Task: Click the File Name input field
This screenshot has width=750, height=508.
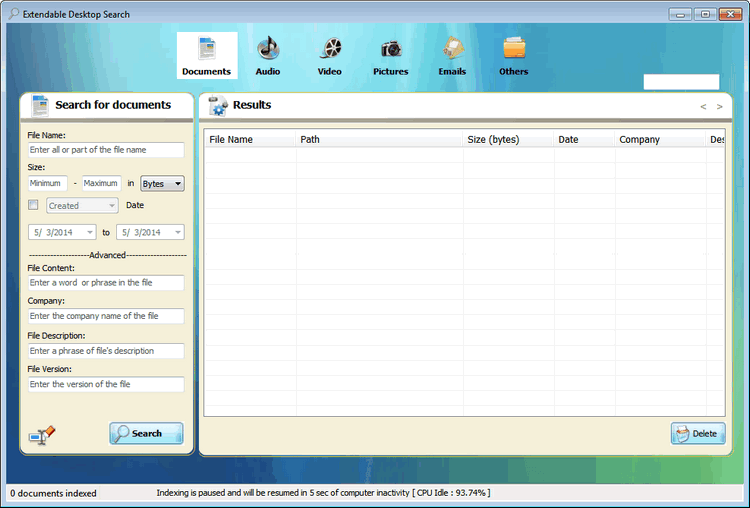Action: coord(106,150)
